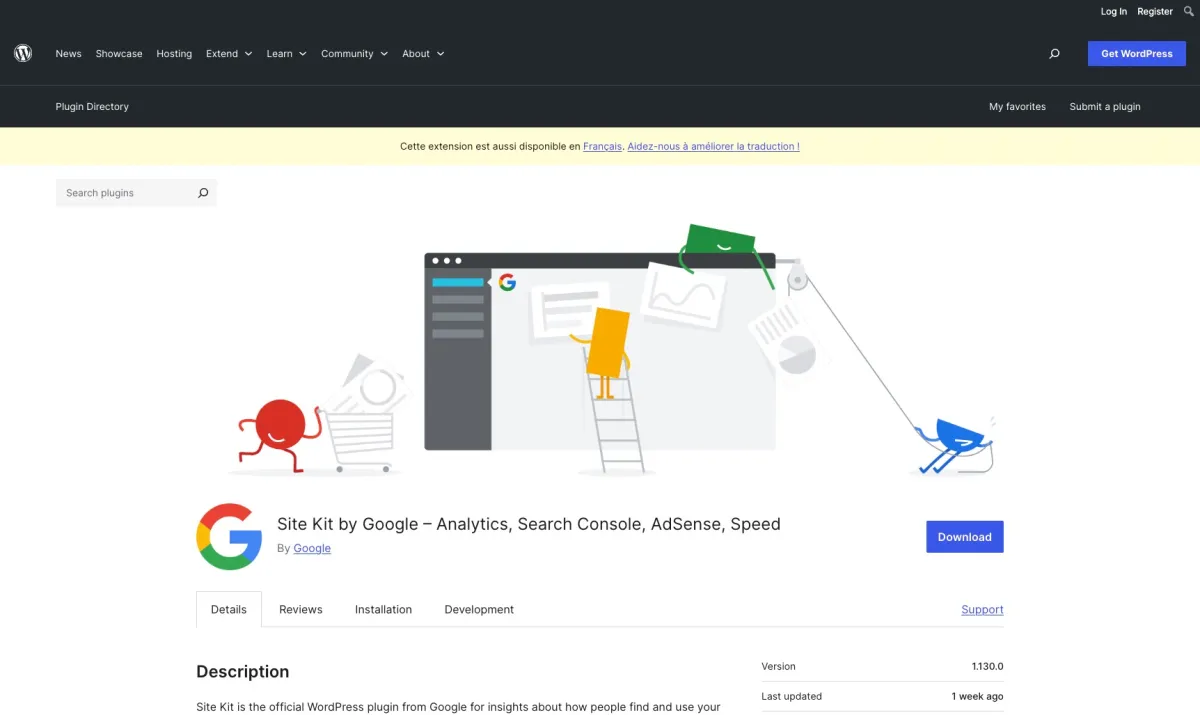Viewport: 1200px width, 715px height.
Task: Open the Support link
Action: coord(982,609)
